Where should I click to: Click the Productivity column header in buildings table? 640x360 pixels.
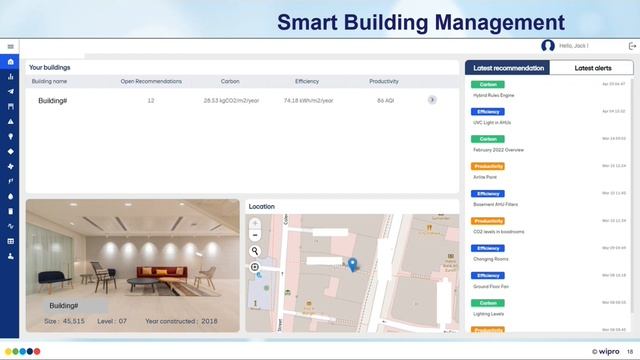[x=384, y=82]
